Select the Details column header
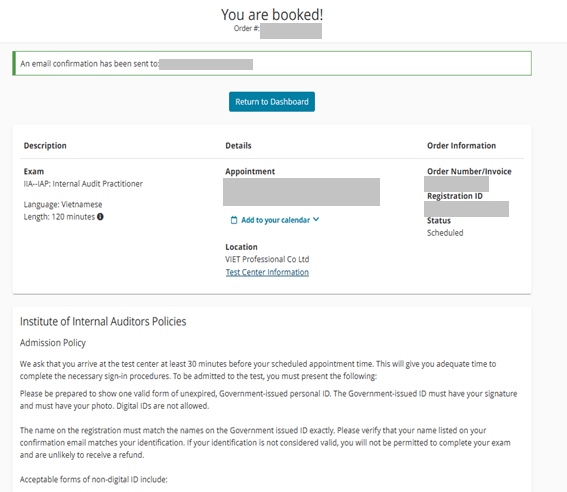Screen dimensions: 567x492 238,145
